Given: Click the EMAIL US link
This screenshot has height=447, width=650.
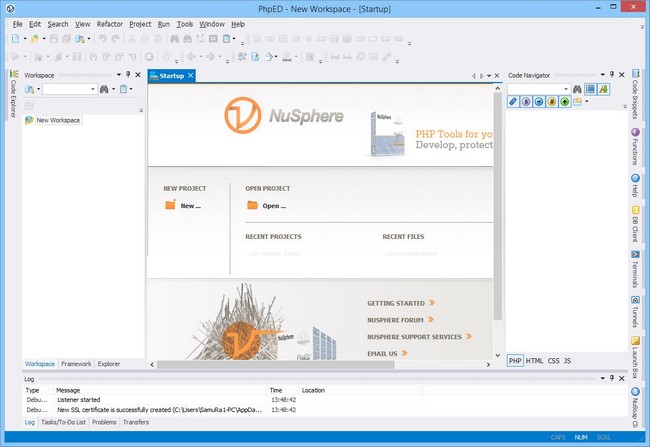Looking at the screenshot, I should (387, 354).
